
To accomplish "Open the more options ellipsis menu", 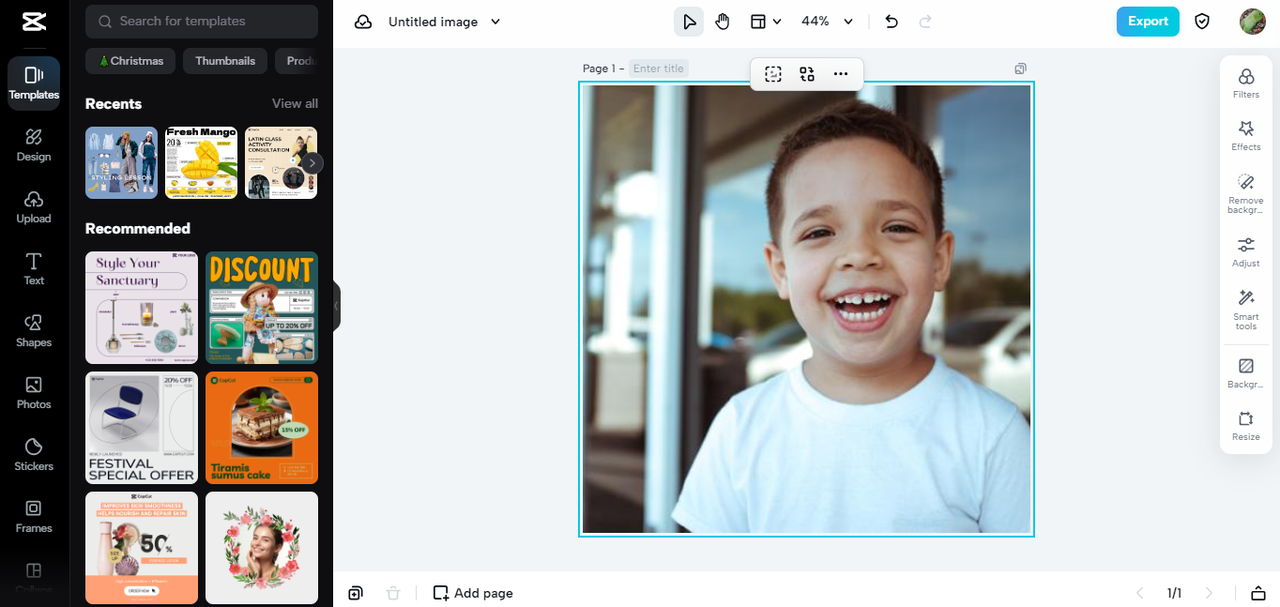I will click(841, 74).
